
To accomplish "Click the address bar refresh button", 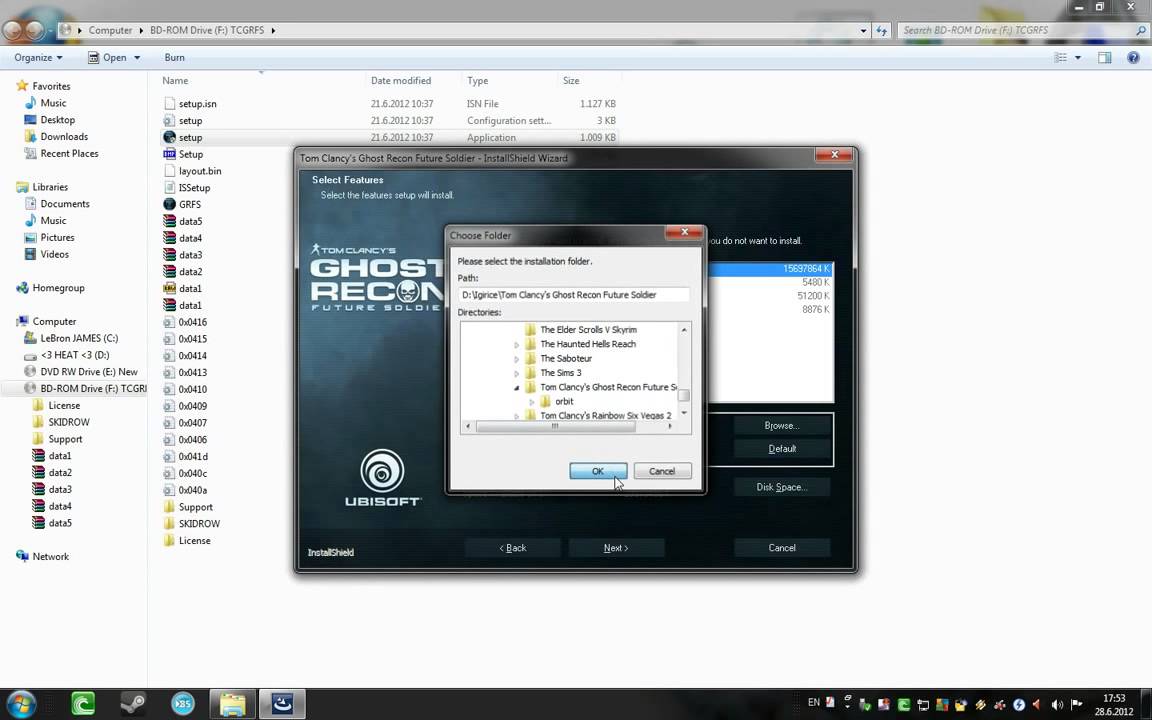I will [881, 30].
